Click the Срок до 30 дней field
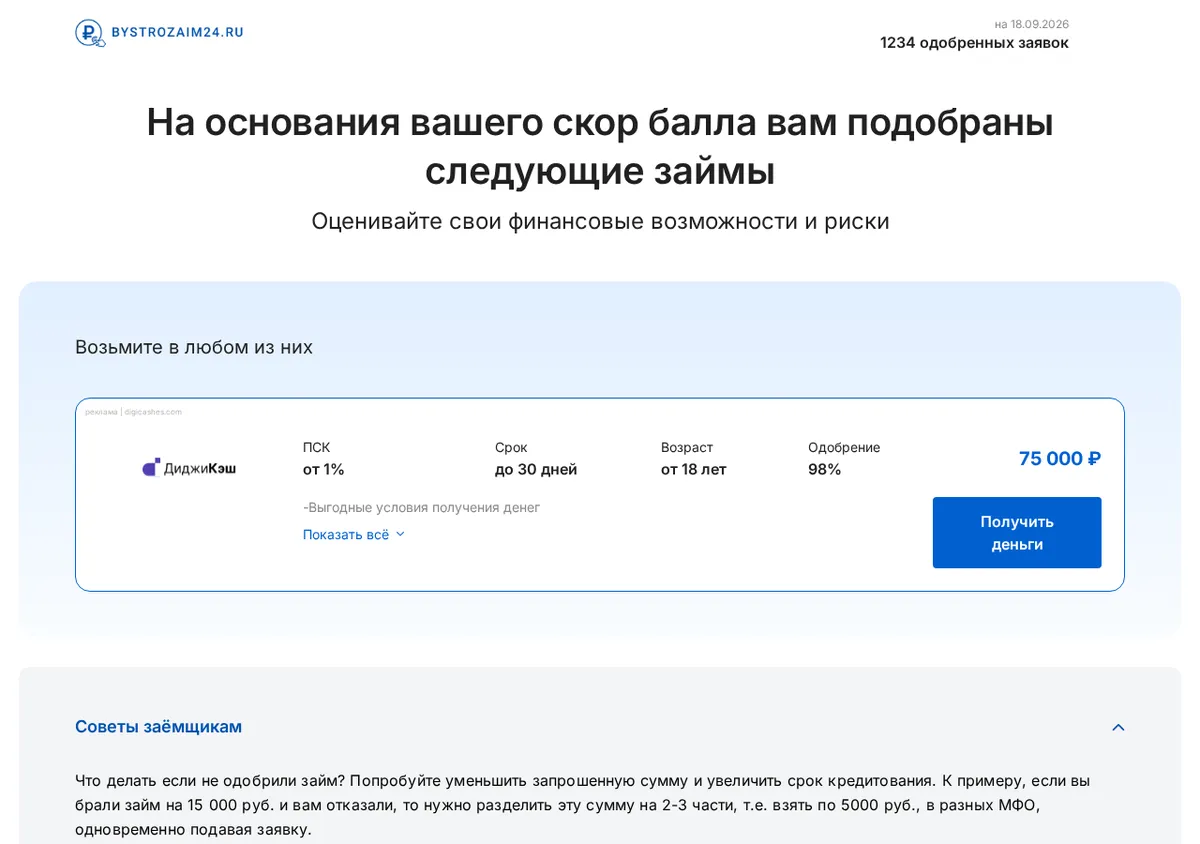 pyautogui.click(x=536, y=458)
